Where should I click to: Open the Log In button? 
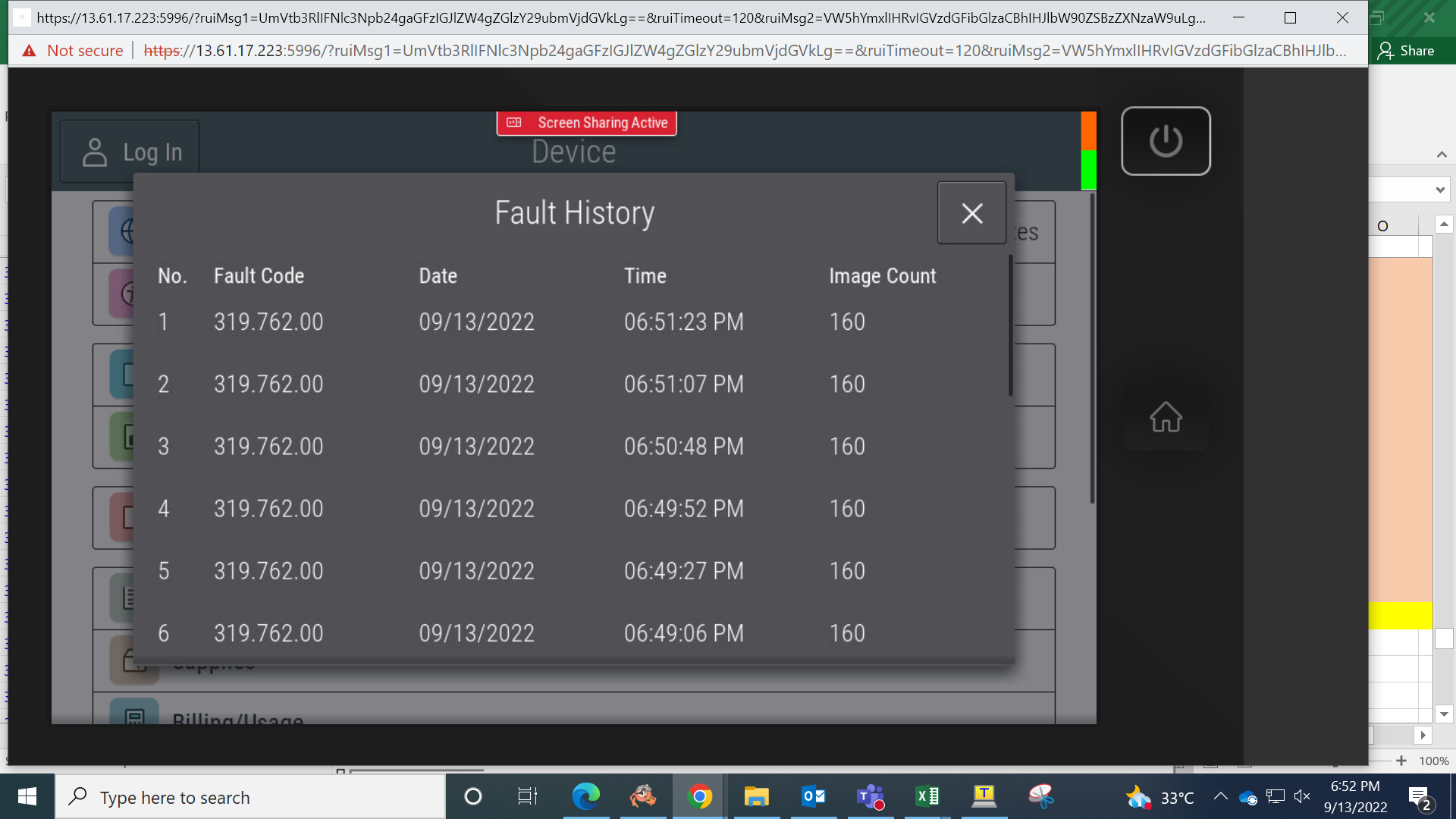coord(130,152)
